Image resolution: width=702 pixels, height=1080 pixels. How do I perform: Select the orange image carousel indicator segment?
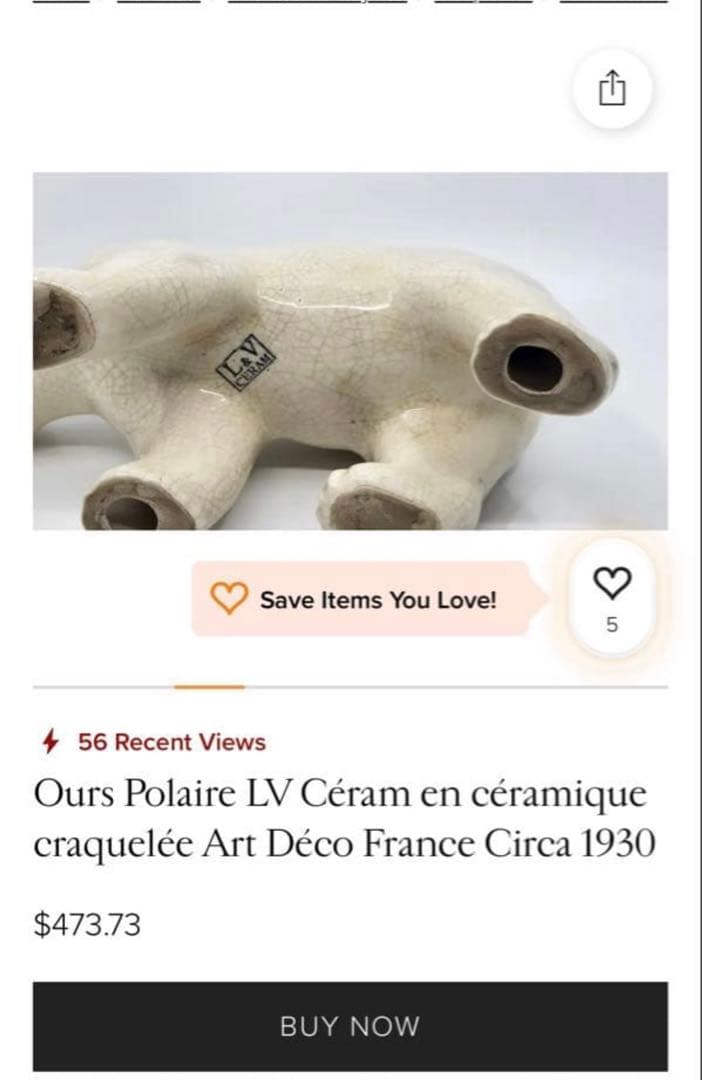click(209, 687)
